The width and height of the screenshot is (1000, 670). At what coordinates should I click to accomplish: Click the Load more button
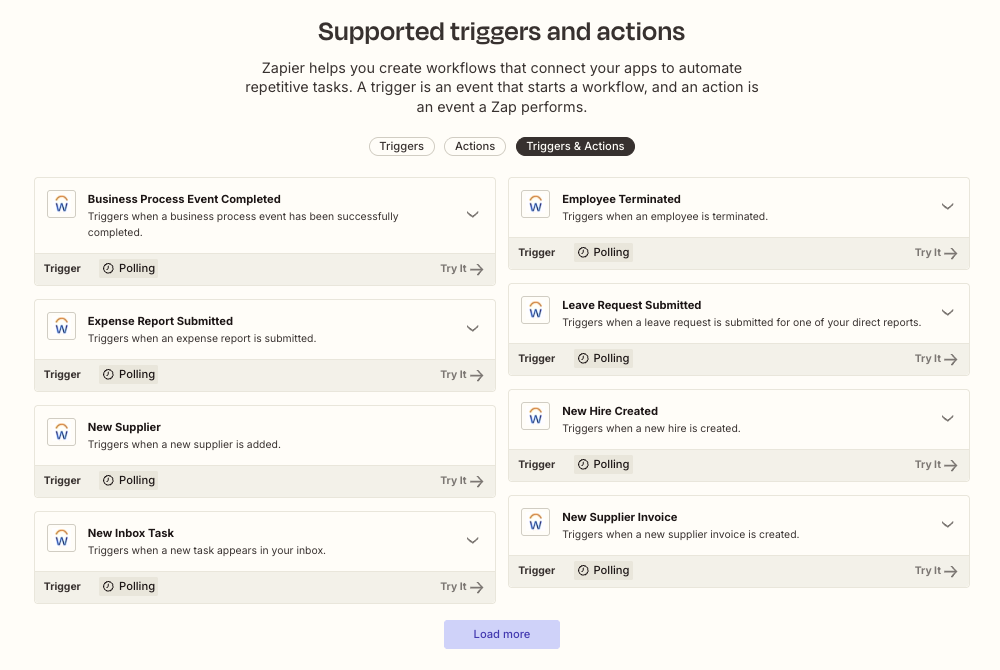[501, 634]
